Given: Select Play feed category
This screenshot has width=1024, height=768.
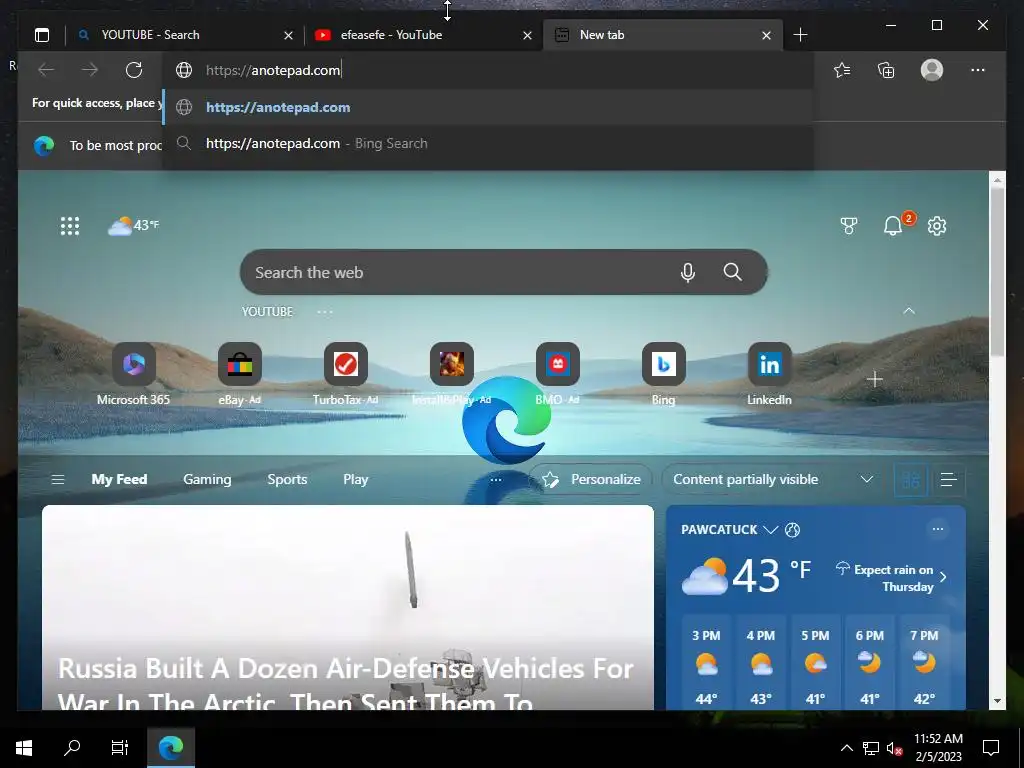Looking at the screenshot, I should pyautogui.click(x=355, y=479).
